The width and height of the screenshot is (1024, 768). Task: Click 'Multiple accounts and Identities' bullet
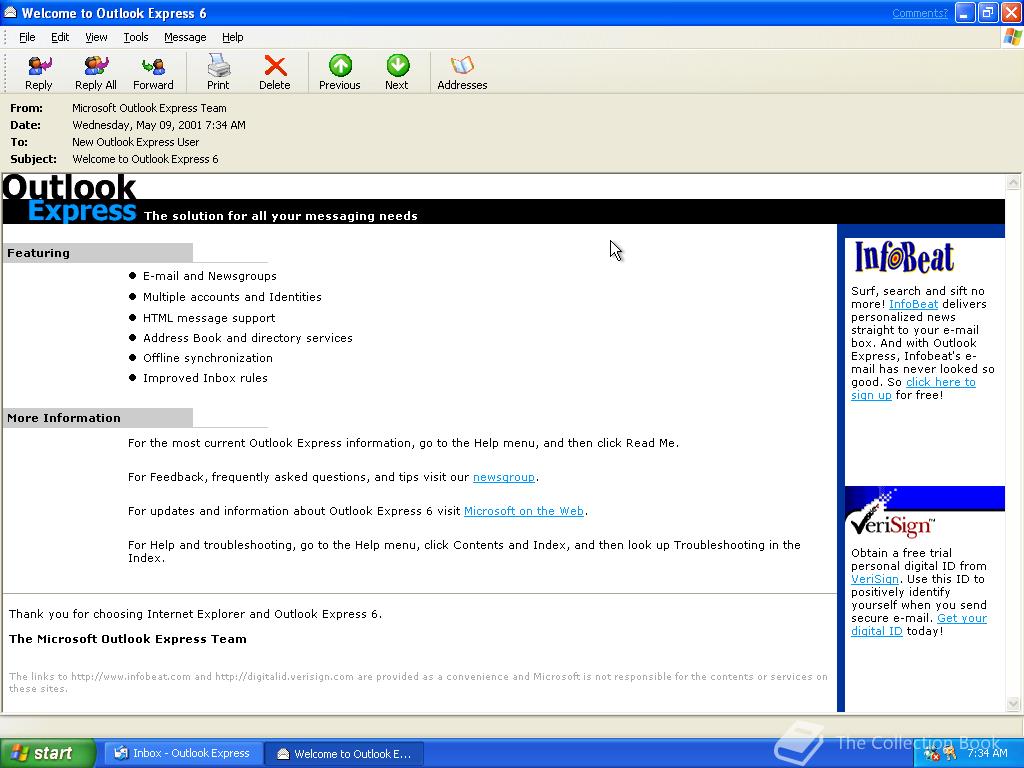tap(232, 297)
